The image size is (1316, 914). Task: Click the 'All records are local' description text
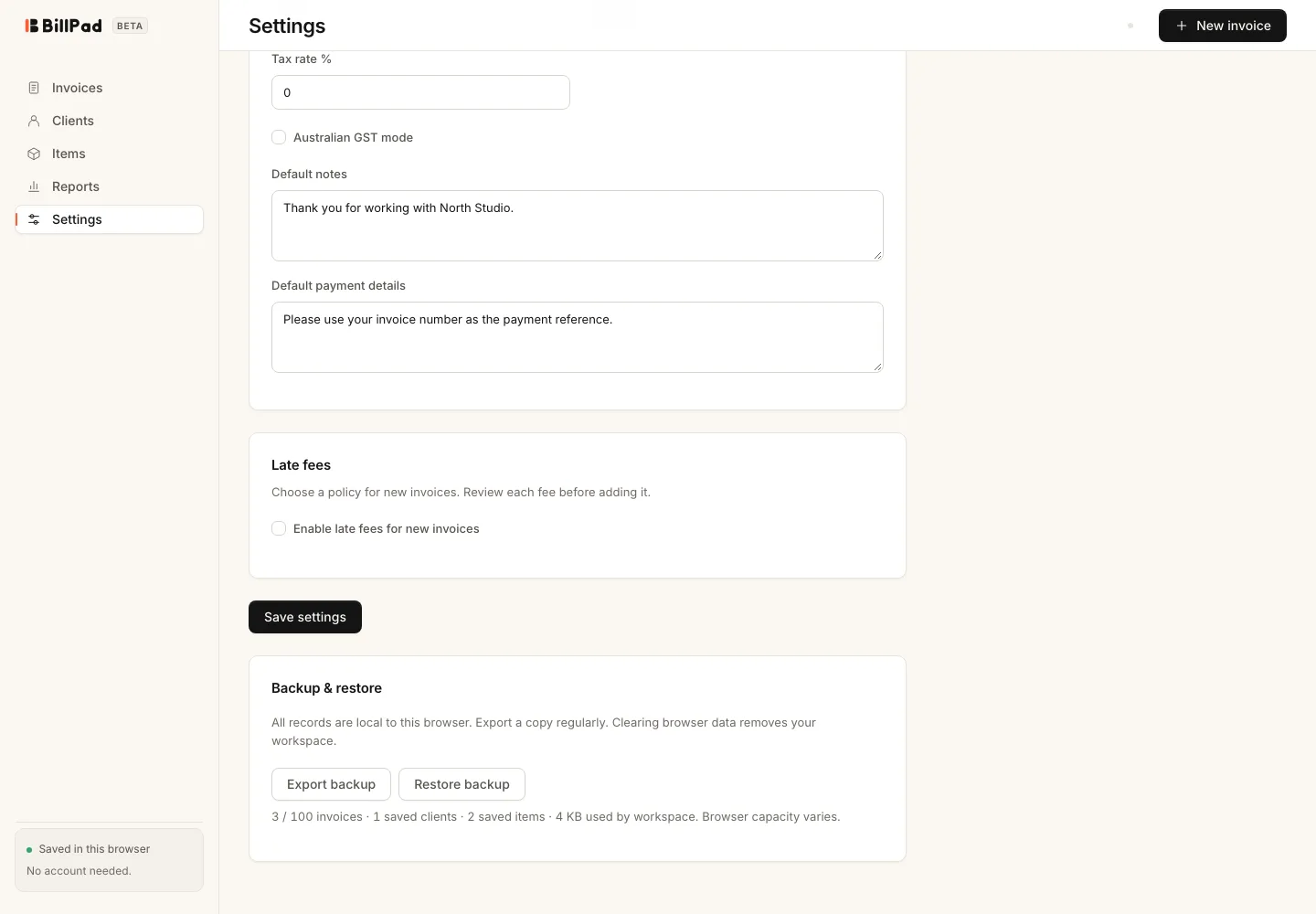(x=544, y=731)
